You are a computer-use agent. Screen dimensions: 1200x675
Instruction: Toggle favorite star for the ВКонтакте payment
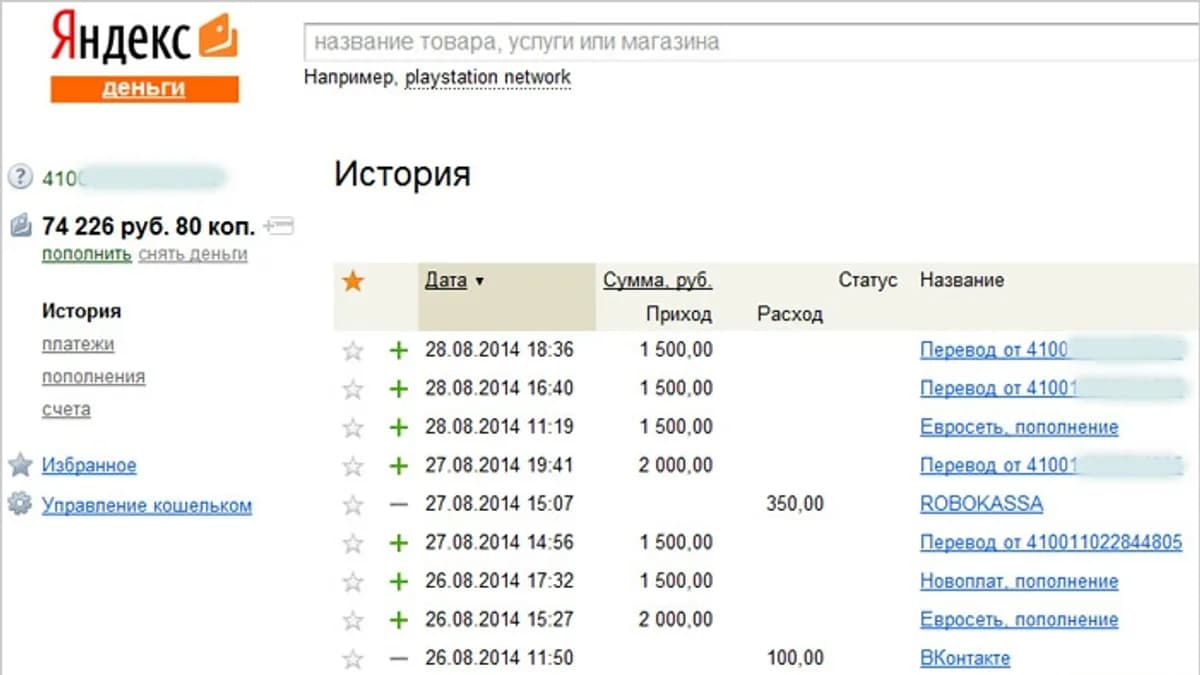click(353, 659)
